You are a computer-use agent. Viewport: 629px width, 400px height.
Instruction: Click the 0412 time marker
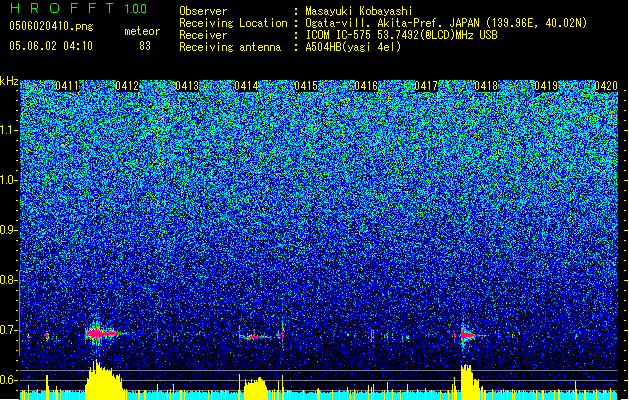pos(127,86)
